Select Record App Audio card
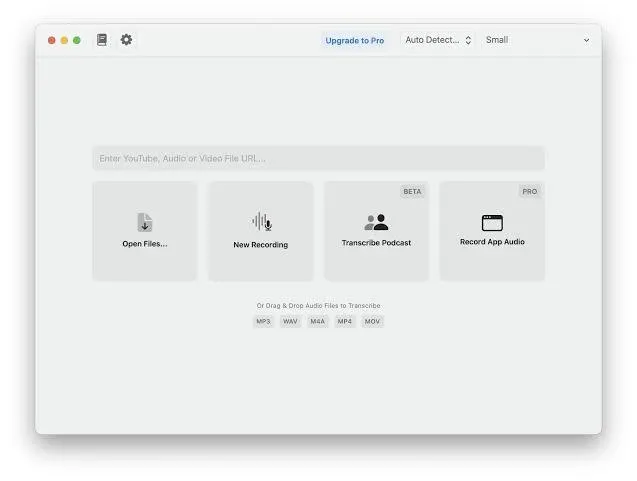637x481 pixels. point(492,231)
